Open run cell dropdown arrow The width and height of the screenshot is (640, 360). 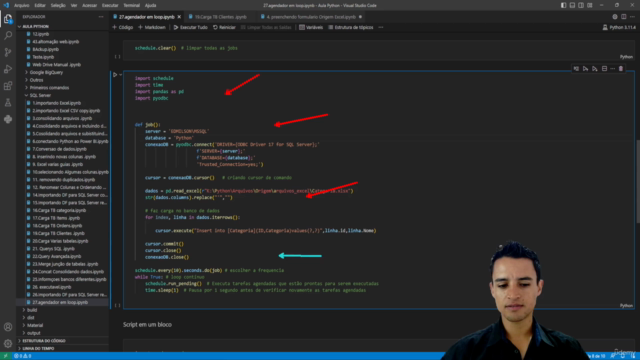(x=120, y=75)
